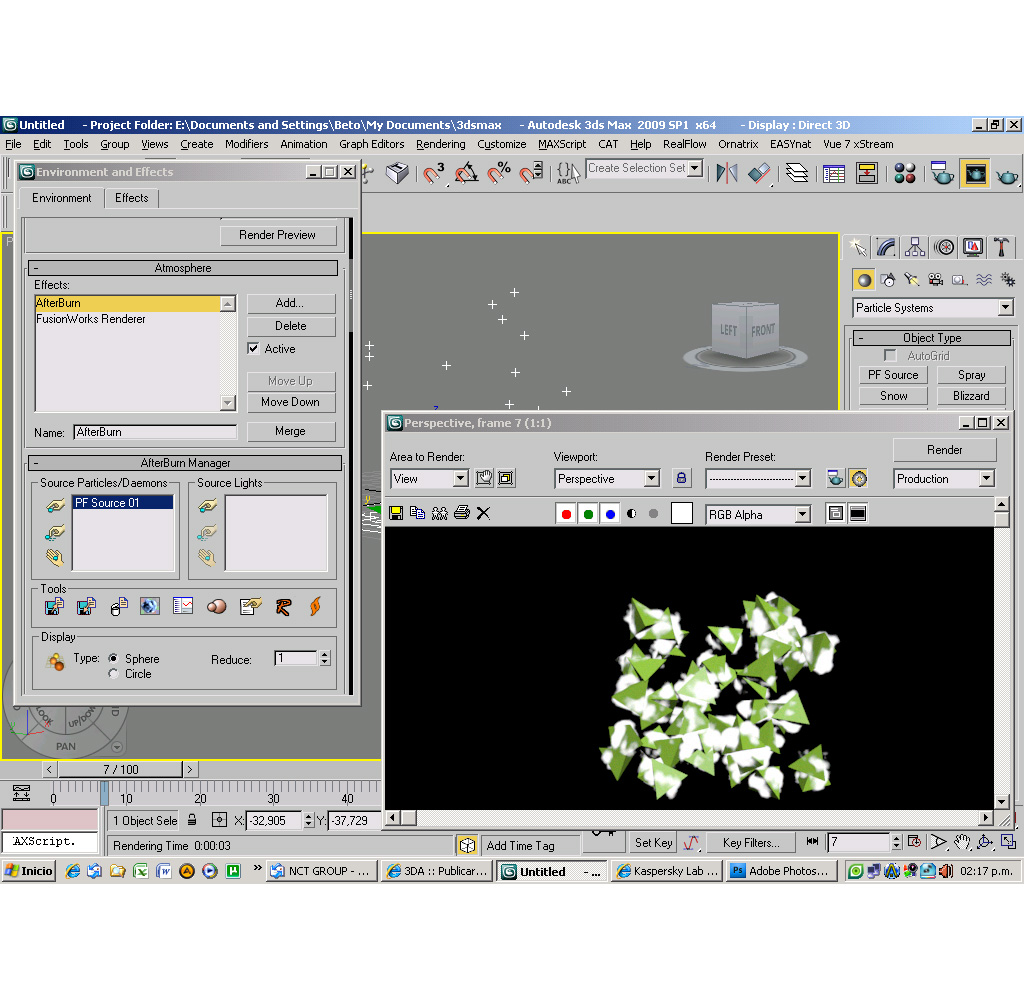This screenshot has width=1024, height=1000.
Task: Open the MAXScript menu
Action: tap(562, 144)
